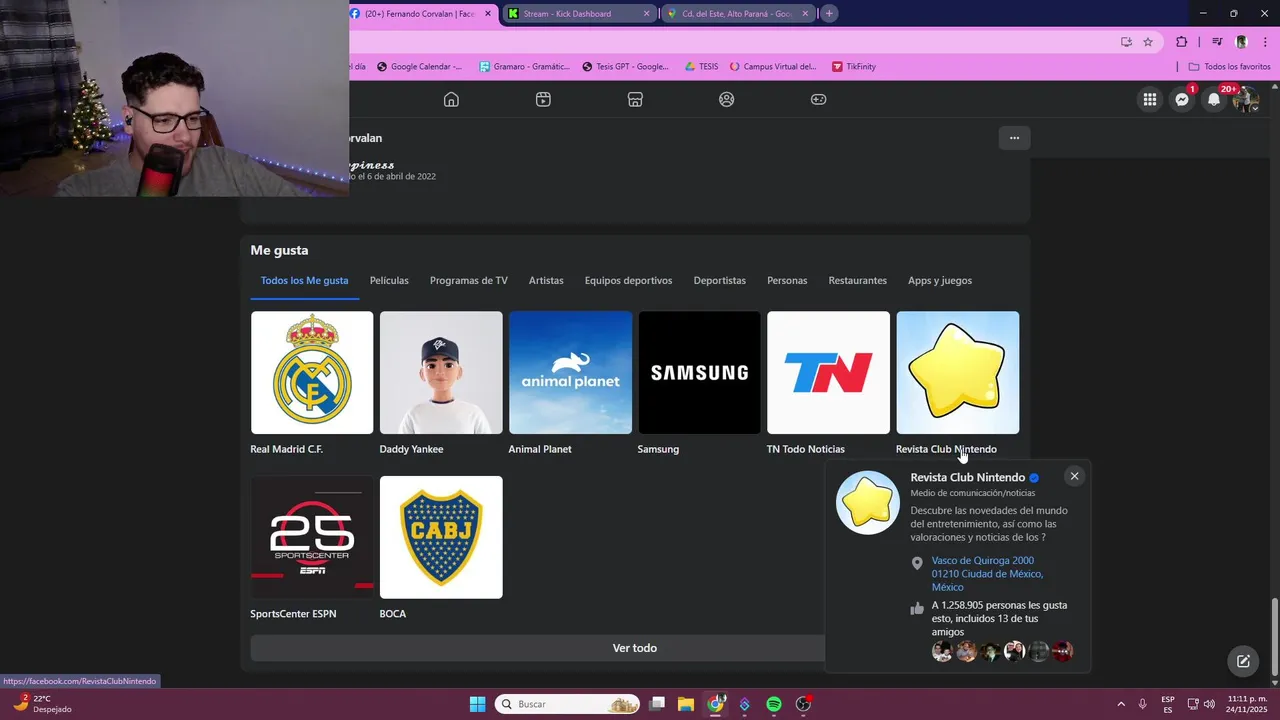Open the Facebook menu grid icon
Viewport: 1280px width, 720px height.
(1150, 99)
